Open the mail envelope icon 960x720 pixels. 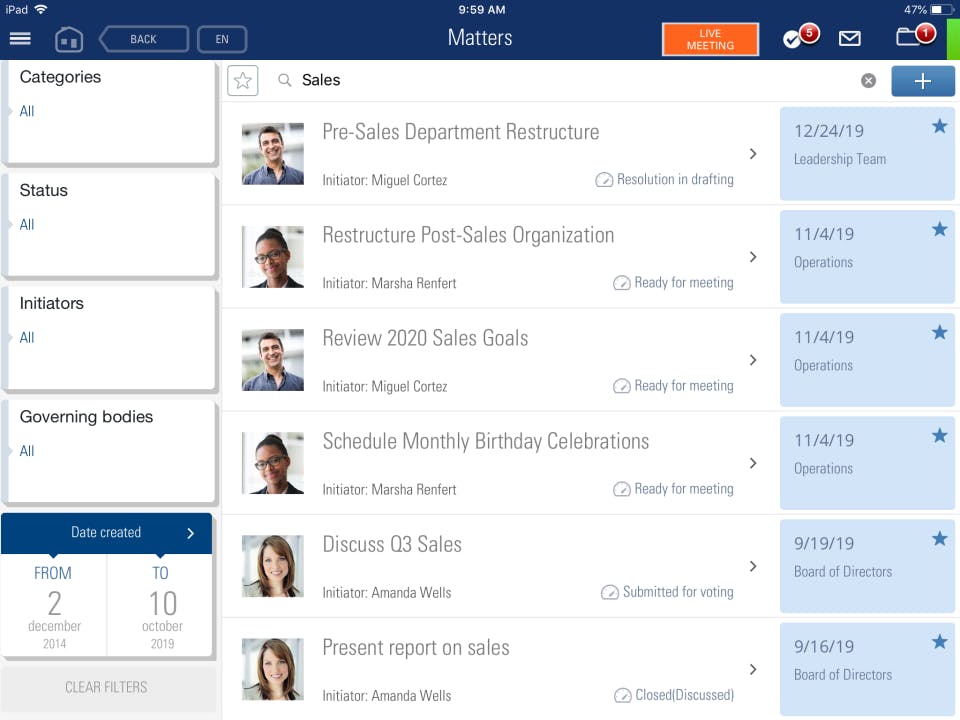[850, 39]
